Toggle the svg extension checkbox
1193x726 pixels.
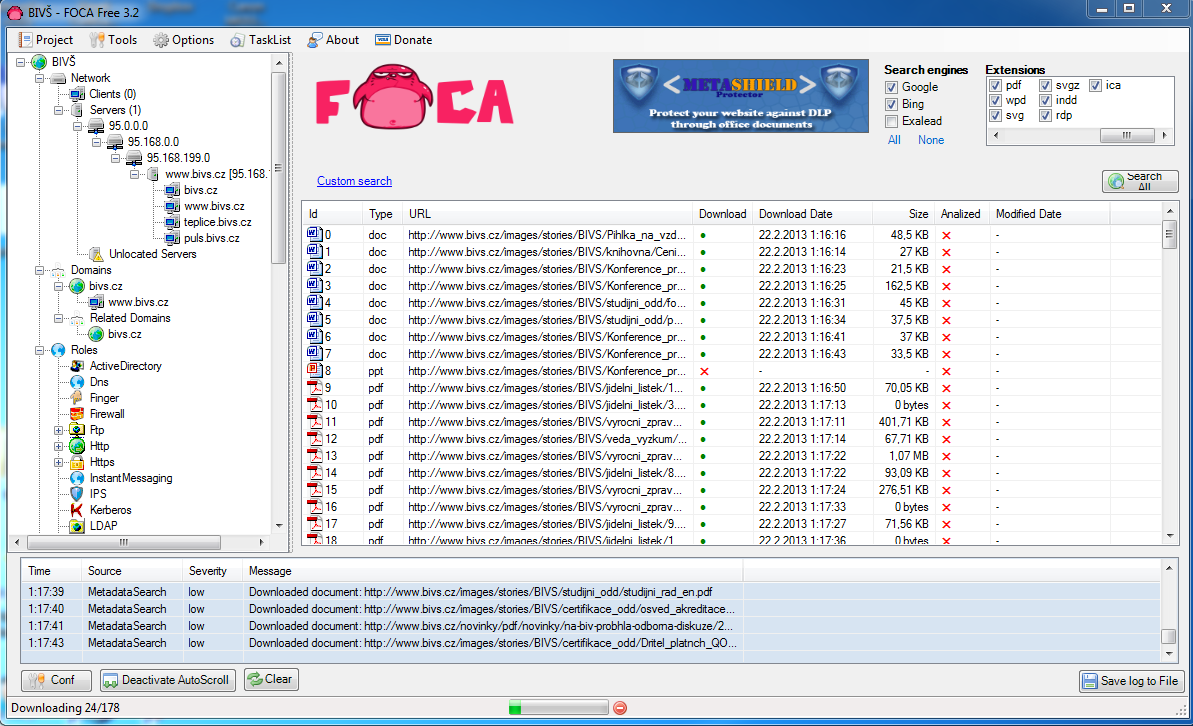point(995,116)
